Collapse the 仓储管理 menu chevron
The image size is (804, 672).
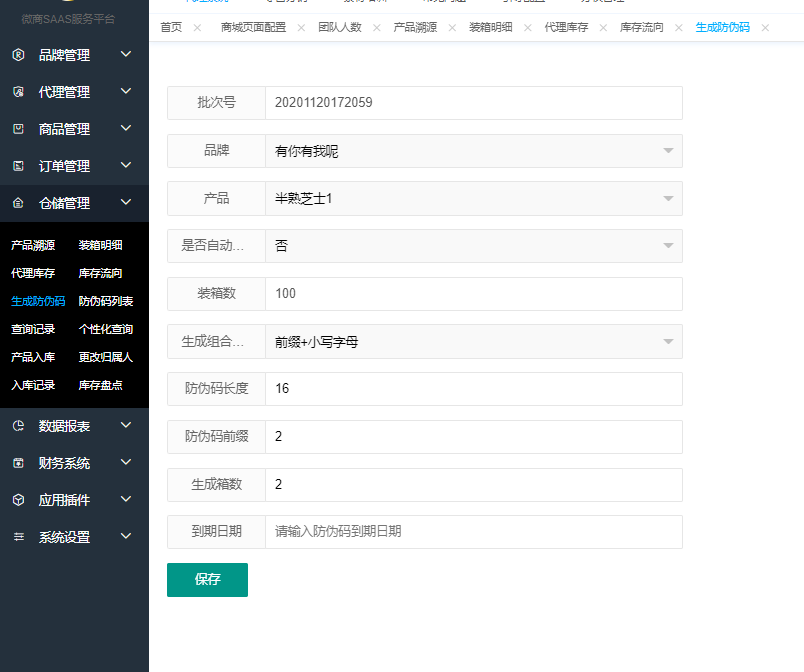[x=126, y=202]
